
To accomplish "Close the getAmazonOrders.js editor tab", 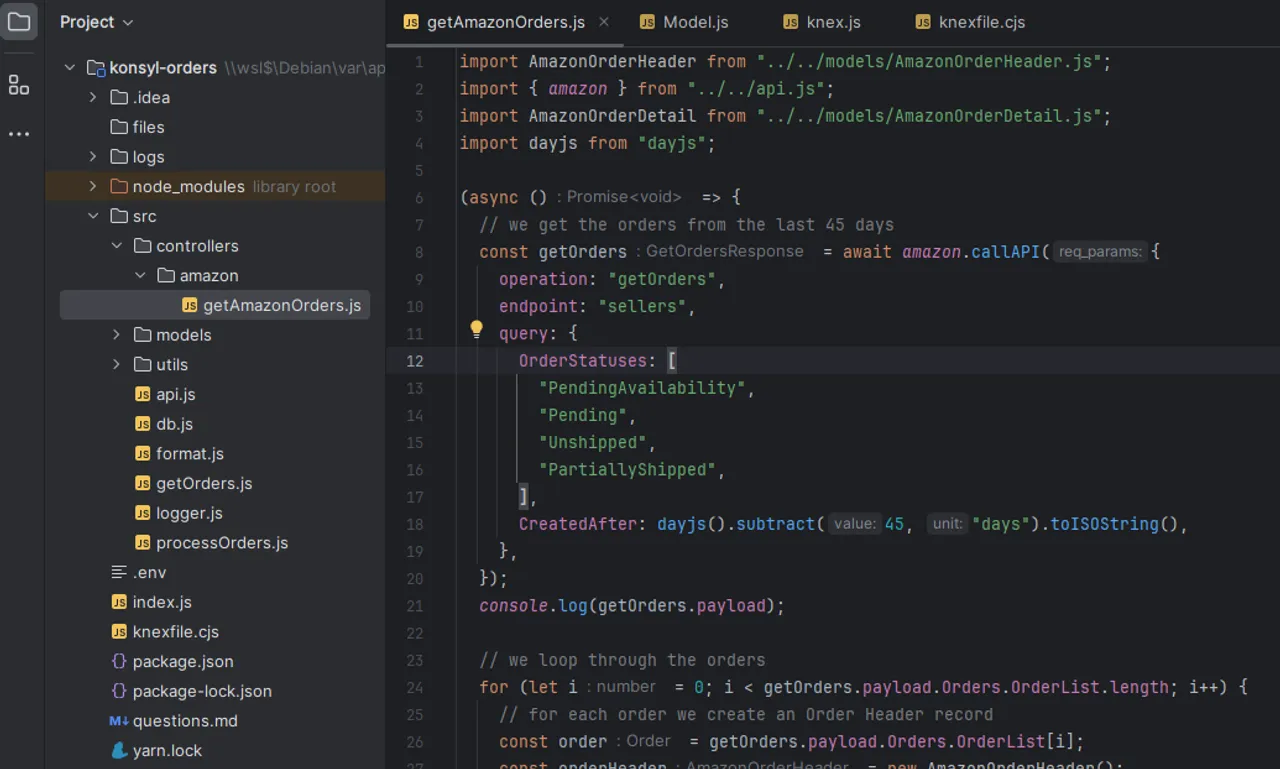I will (603, 19).
